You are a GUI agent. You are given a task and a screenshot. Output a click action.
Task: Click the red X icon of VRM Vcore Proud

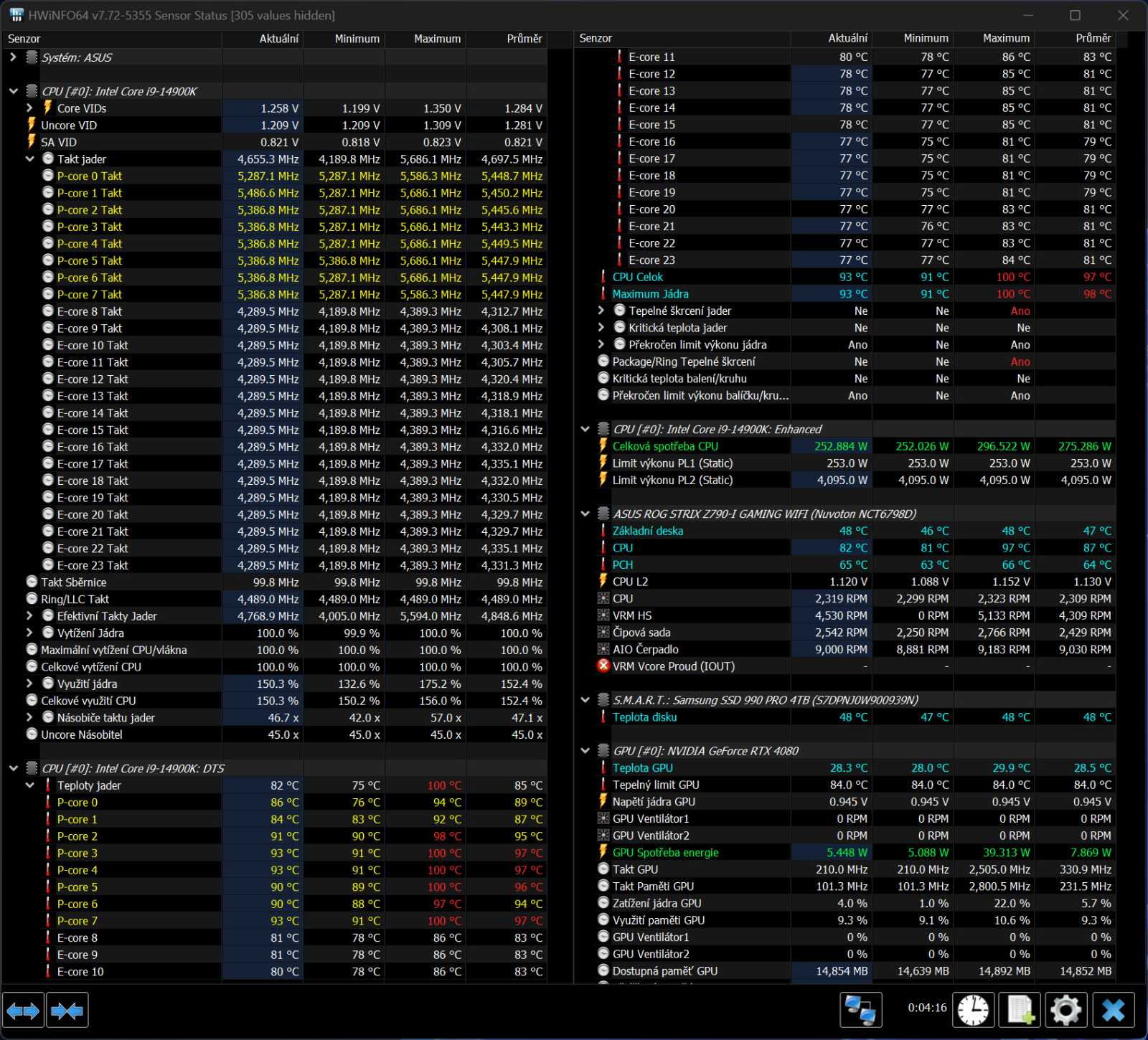[603, 666]
